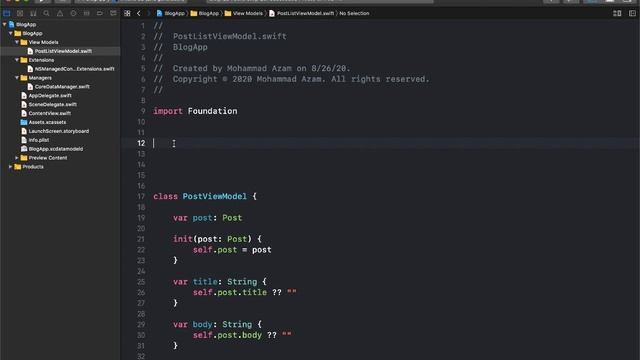Select the Assets.xcassets catalog icon
The width and height of the screenshot is (640, 360).
tap(24, 122)
